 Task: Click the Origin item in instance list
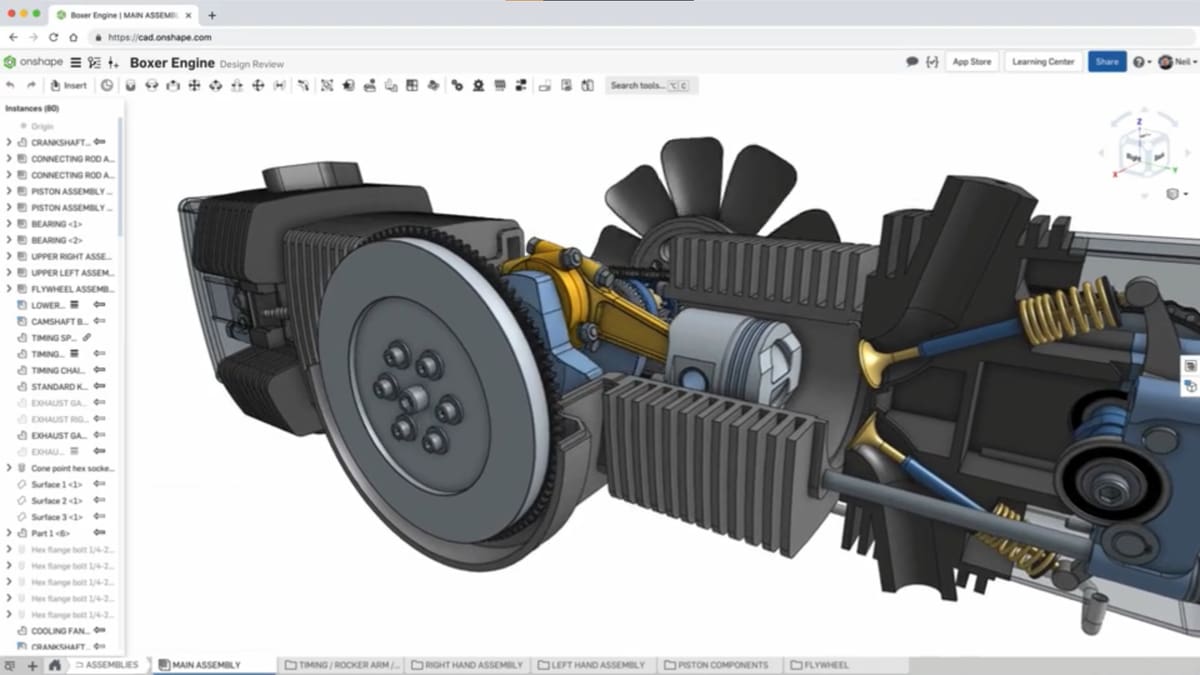tap(42, 127)
